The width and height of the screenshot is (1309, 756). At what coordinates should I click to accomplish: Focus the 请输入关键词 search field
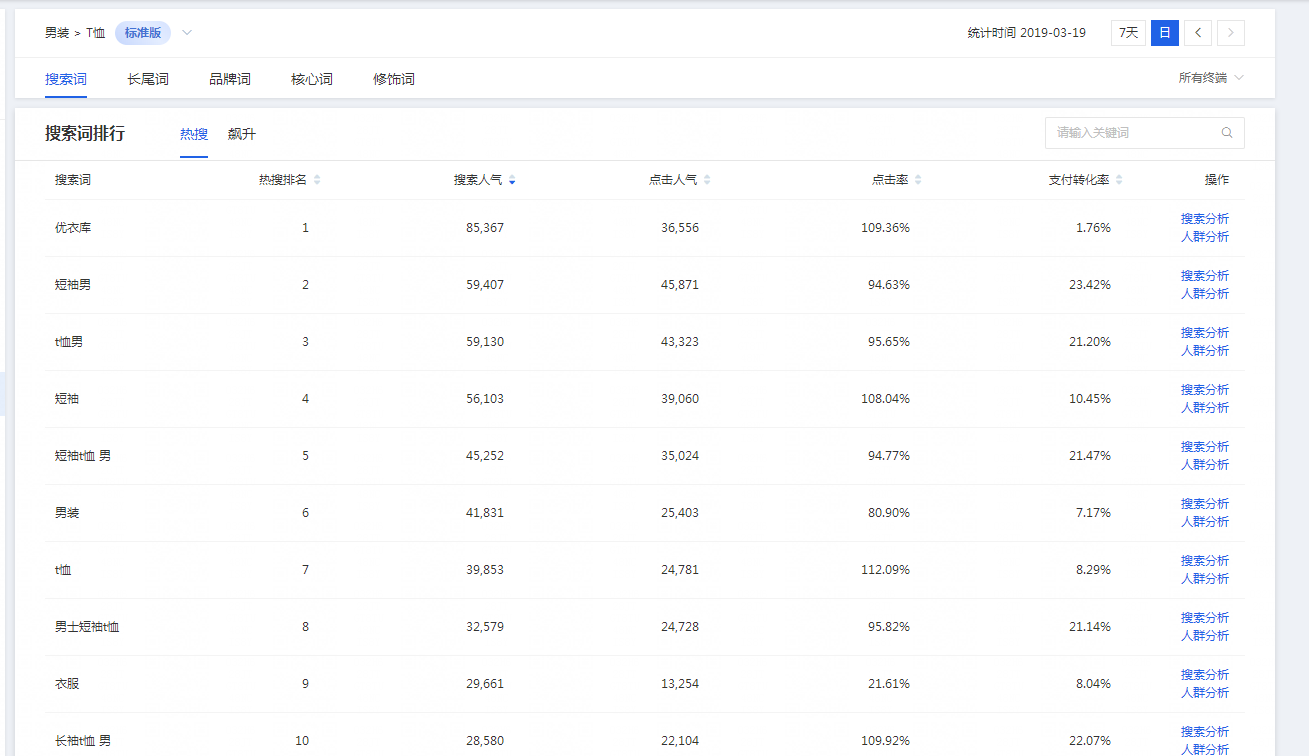pos(1145,133)
